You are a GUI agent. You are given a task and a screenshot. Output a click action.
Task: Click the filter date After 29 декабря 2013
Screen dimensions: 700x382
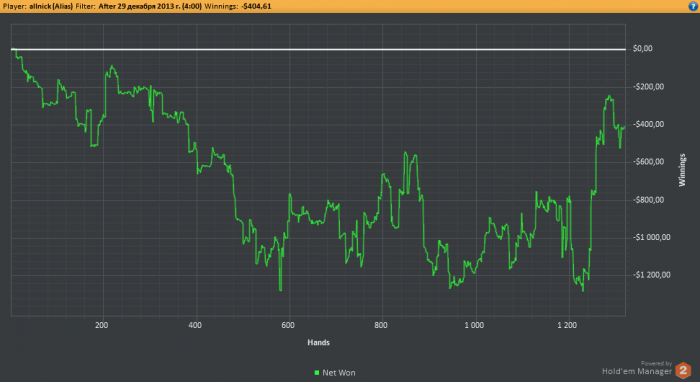point(150,6)
